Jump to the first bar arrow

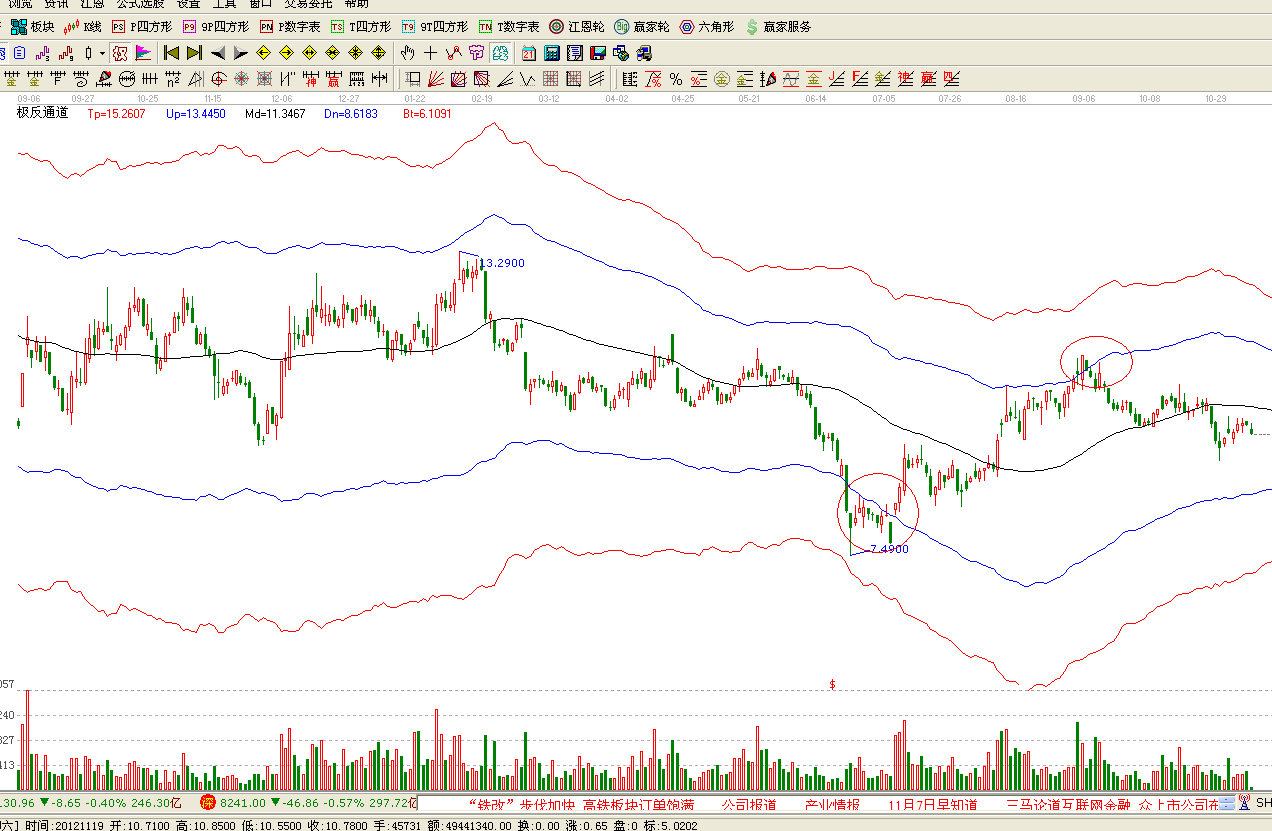pos(171,53)
